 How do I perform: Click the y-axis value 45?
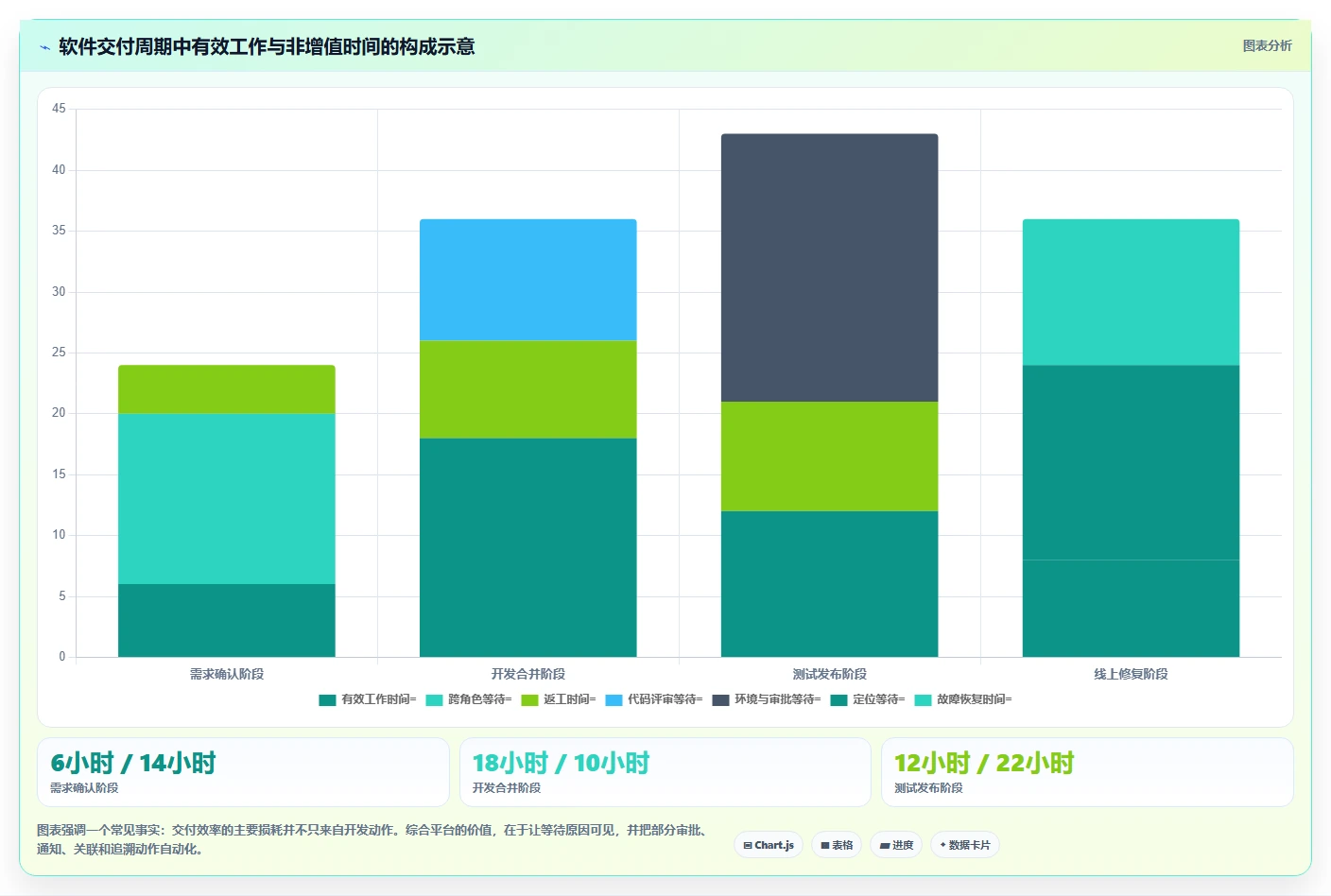click(59, 109)
